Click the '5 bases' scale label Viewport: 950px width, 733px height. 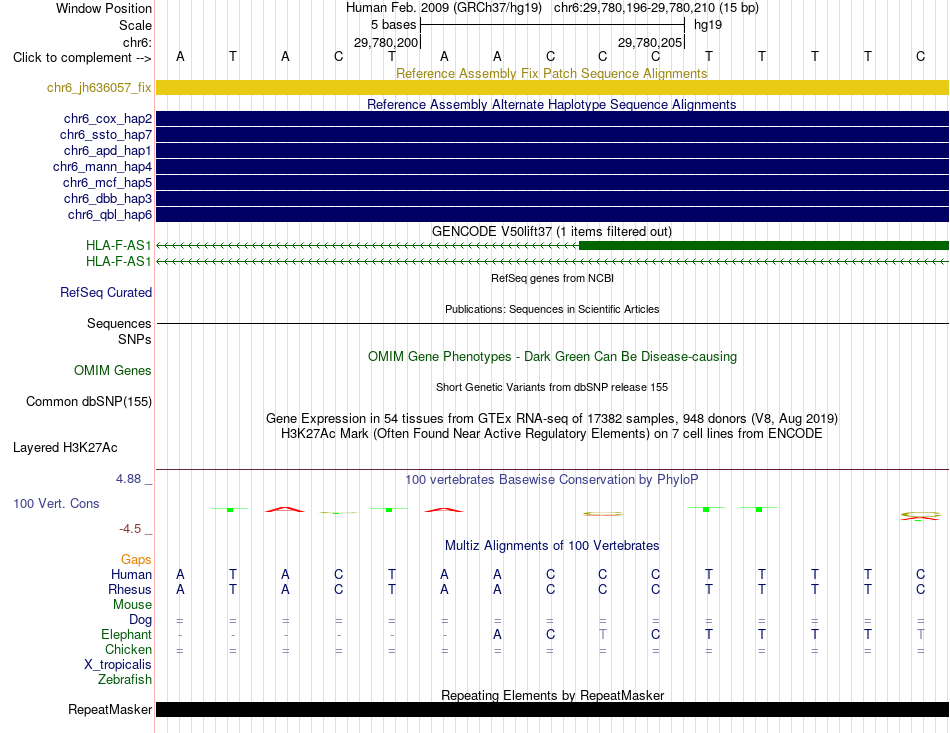394,25
